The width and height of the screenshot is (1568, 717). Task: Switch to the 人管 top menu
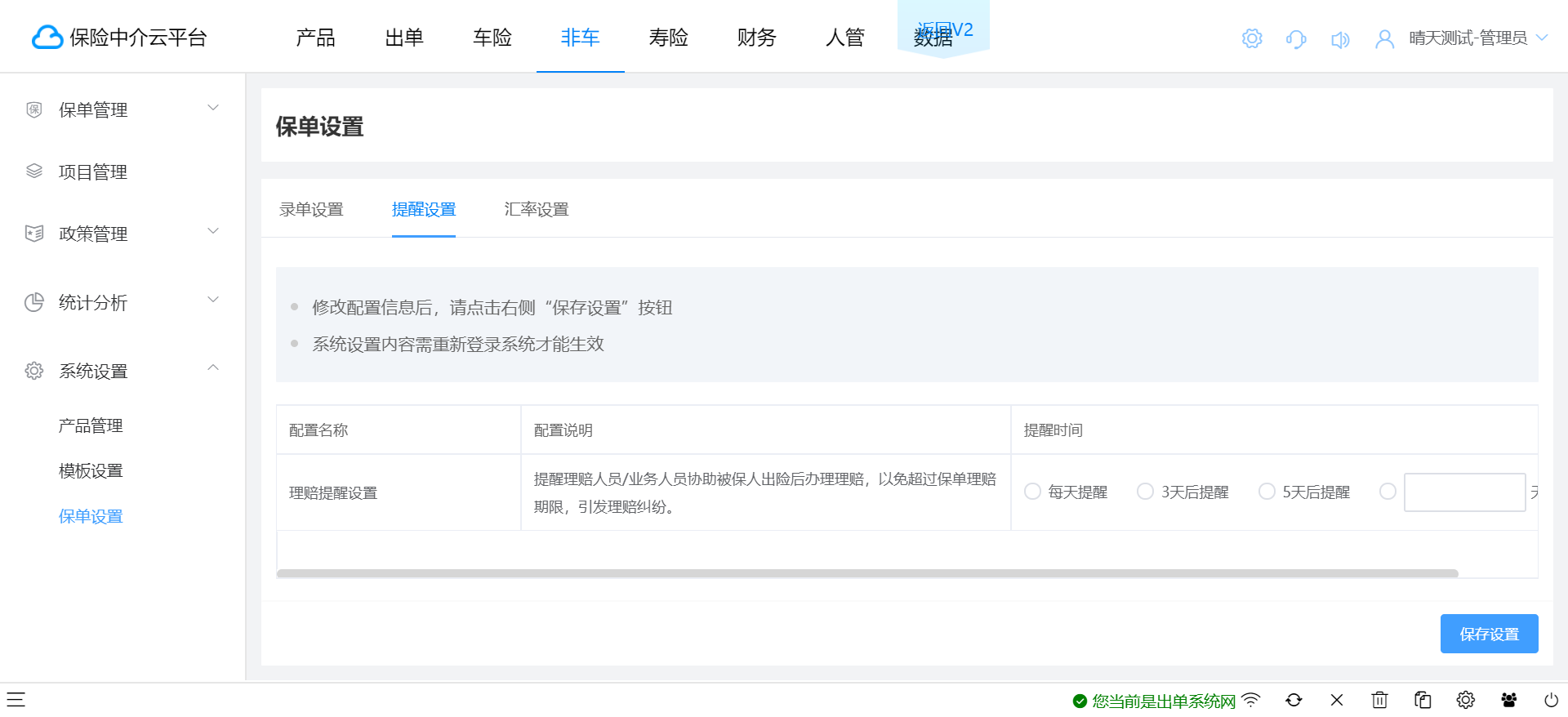click(x=845, y=38)
